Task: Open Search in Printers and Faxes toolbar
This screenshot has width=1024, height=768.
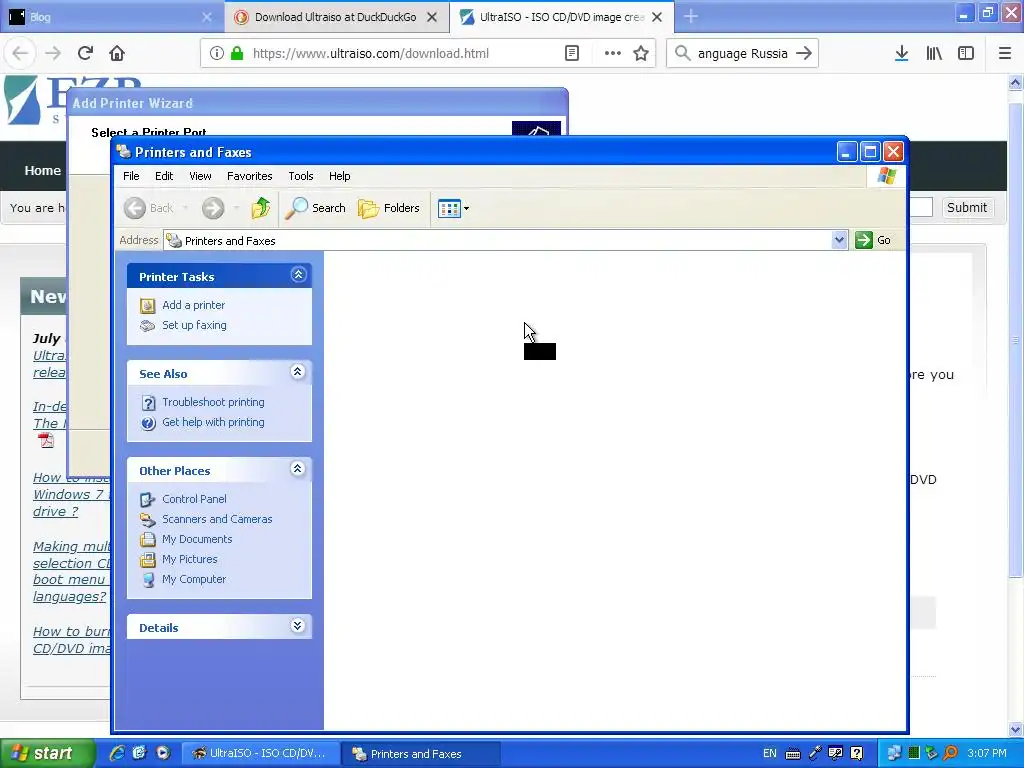Action: (x=315, y=208)
